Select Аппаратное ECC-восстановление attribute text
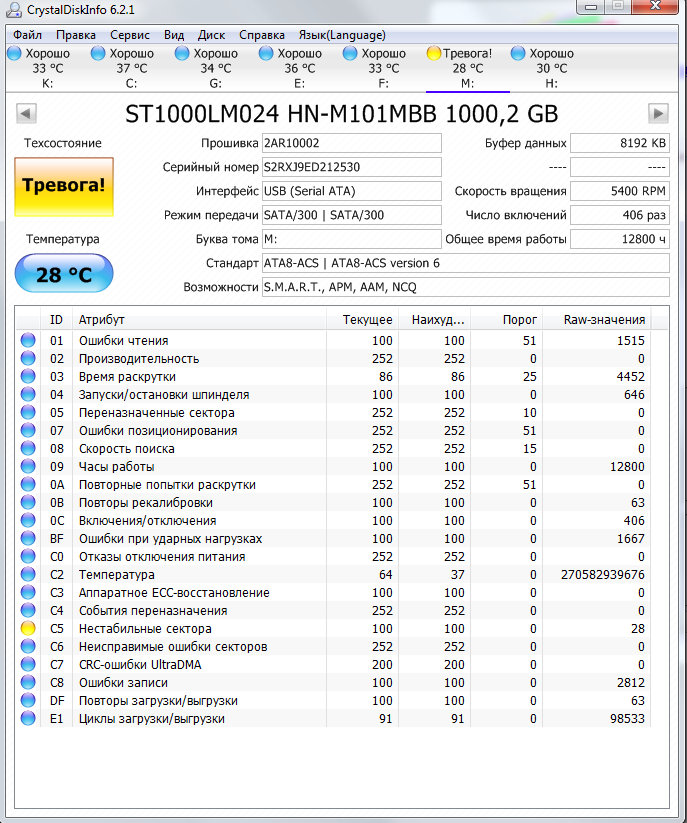The height and width of the screenshot is (823, 687). [174, 593]
